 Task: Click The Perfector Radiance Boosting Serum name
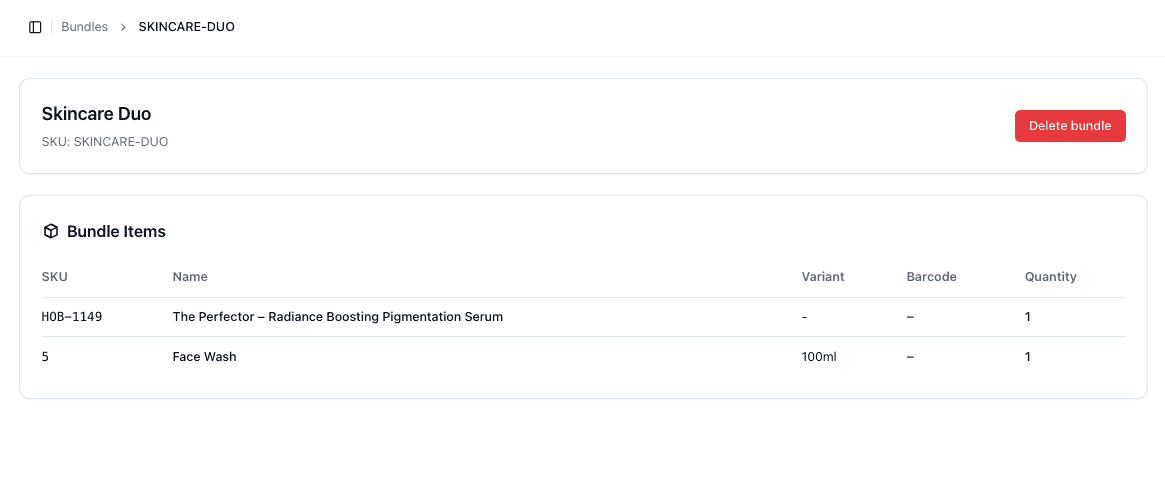337,317
